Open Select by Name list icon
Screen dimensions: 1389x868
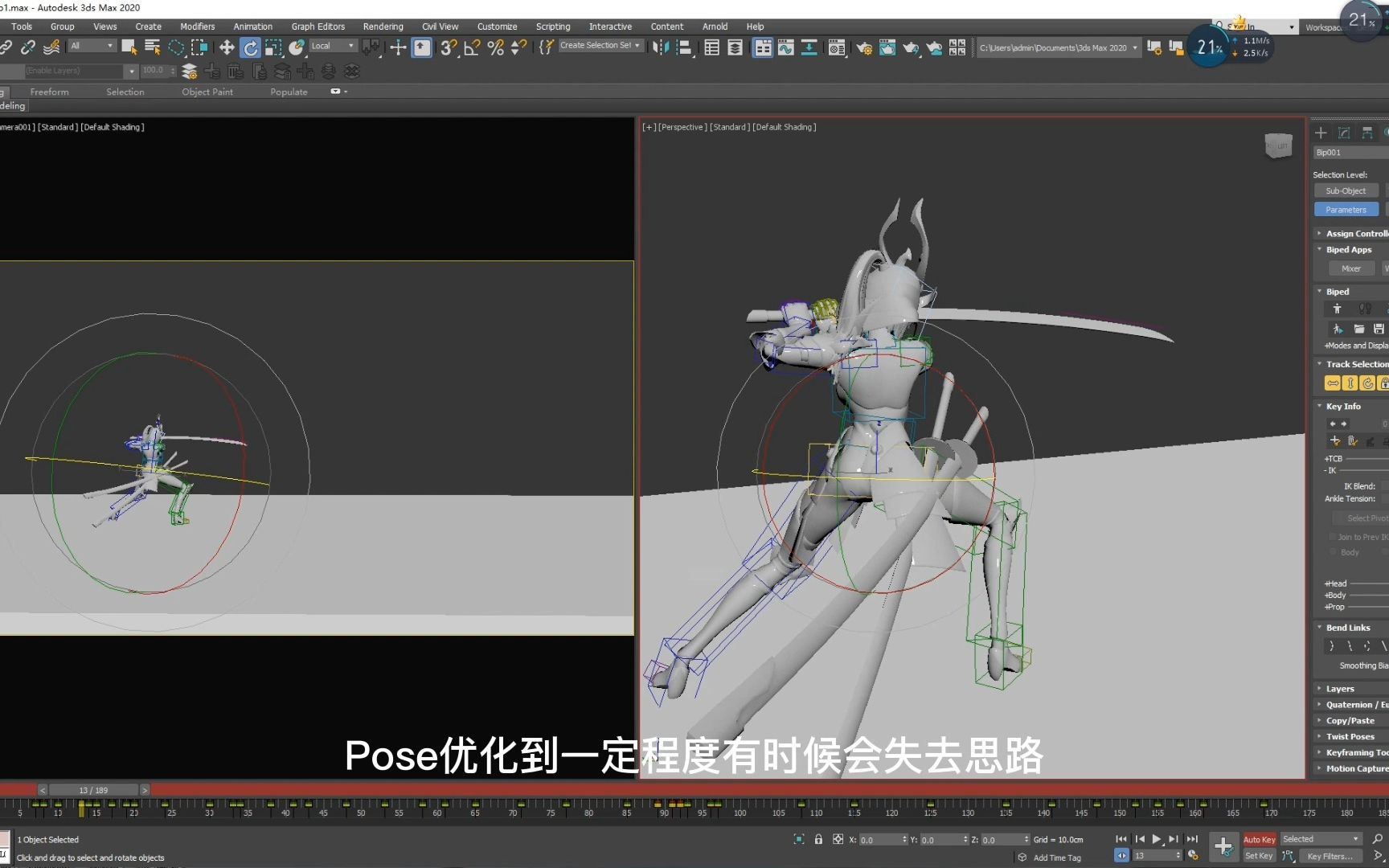click(152, 47)
